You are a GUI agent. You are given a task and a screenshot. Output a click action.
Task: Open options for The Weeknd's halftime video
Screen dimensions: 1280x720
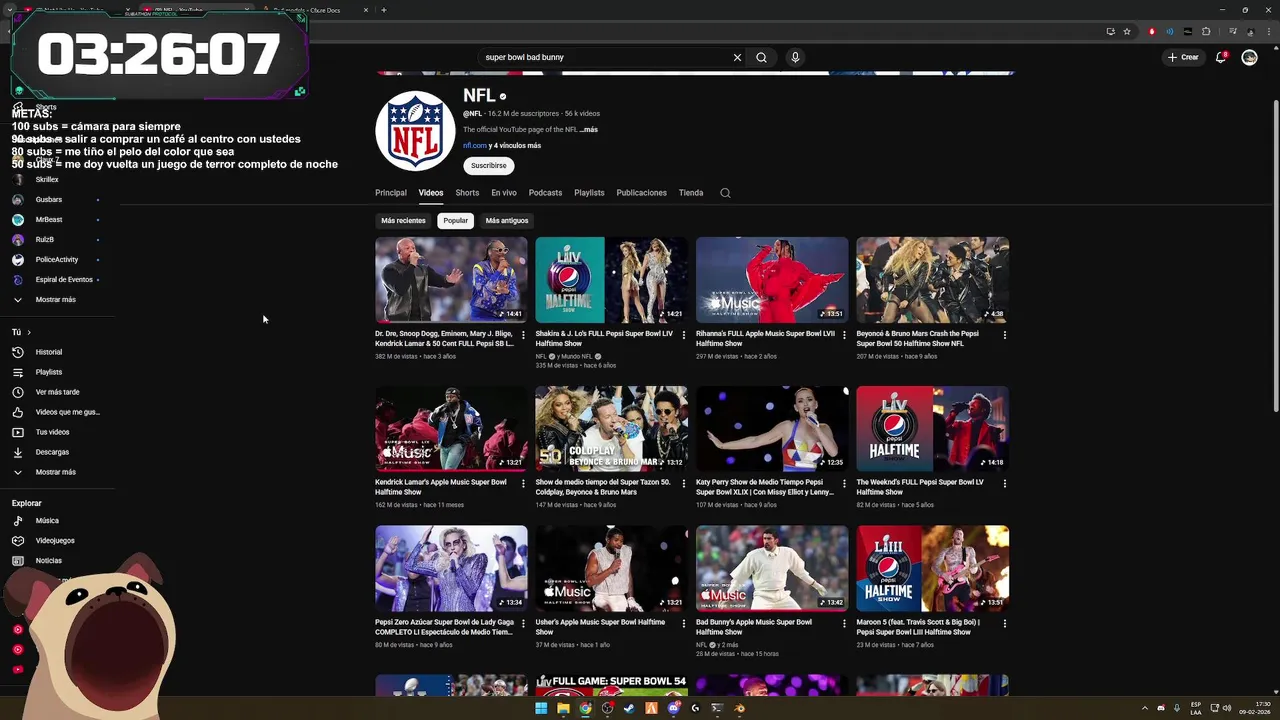[1005, 484]
